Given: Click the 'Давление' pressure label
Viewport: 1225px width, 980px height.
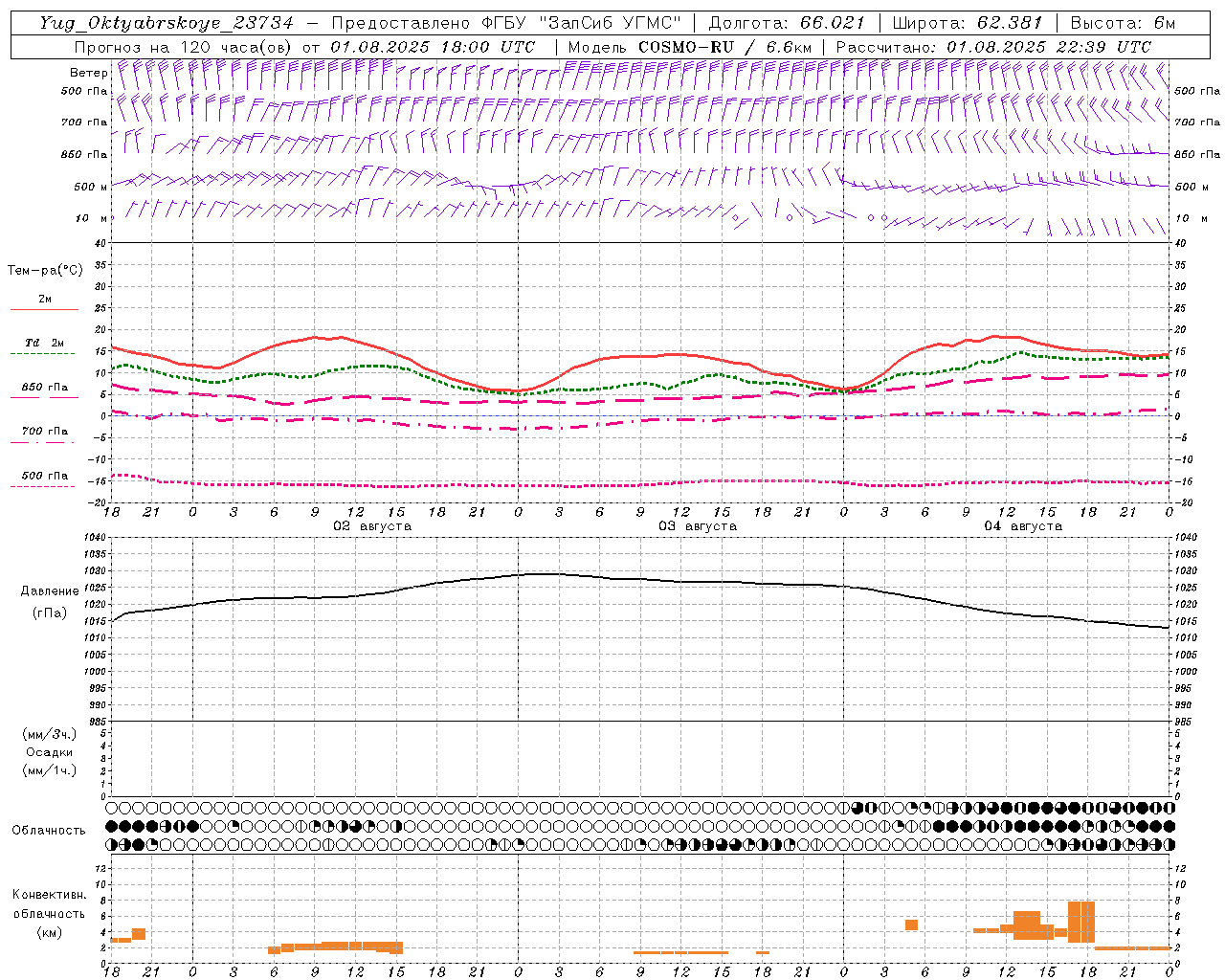Looking at the screenshot, I should coord(50,591).
